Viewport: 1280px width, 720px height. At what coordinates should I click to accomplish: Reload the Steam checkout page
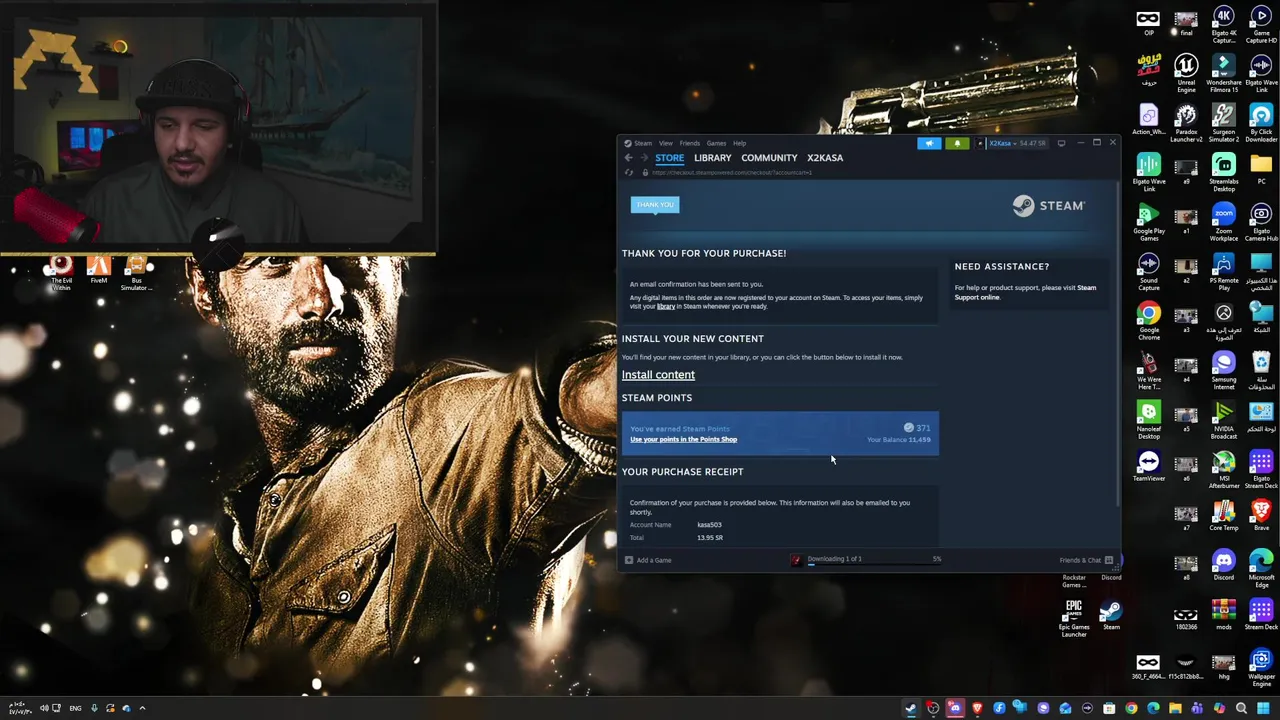click(x=629, y=173)
